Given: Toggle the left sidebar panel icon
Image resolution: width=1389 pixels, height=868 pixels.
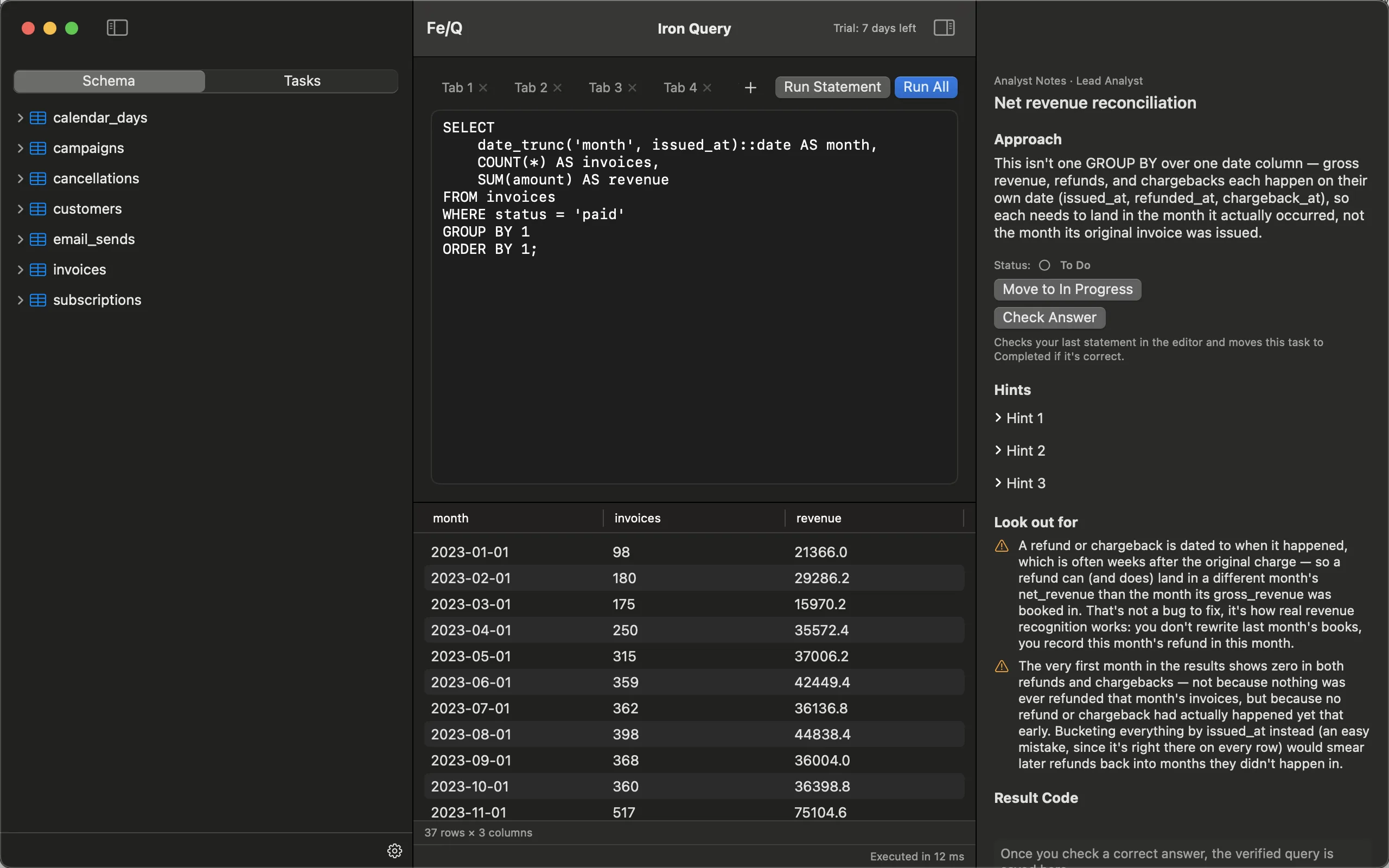Looking at the screenshot, I should (x=117, y=28).
